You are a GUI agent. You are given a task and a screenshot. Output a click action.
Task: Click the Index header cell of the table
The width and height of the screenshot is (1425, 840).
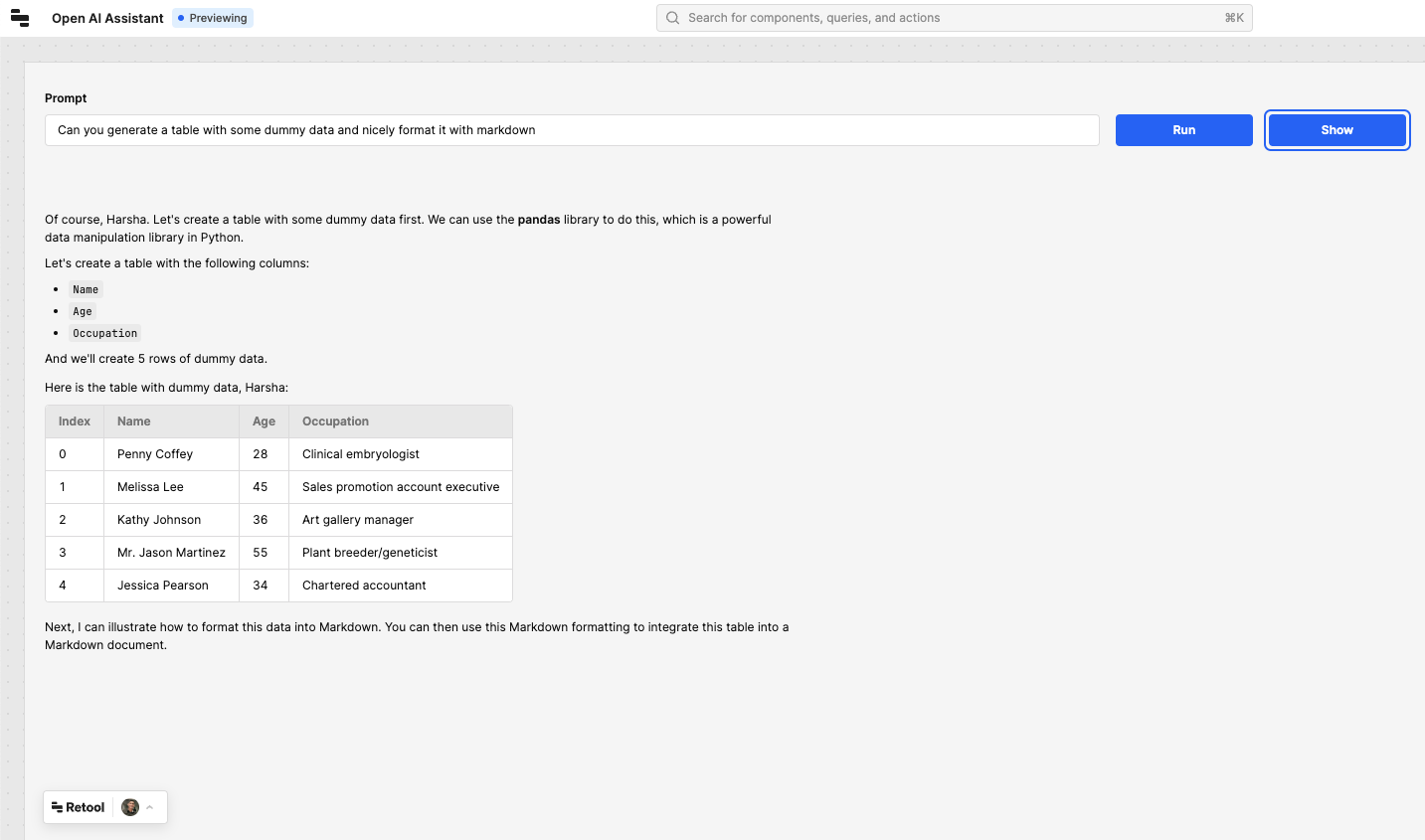[74, 420]
